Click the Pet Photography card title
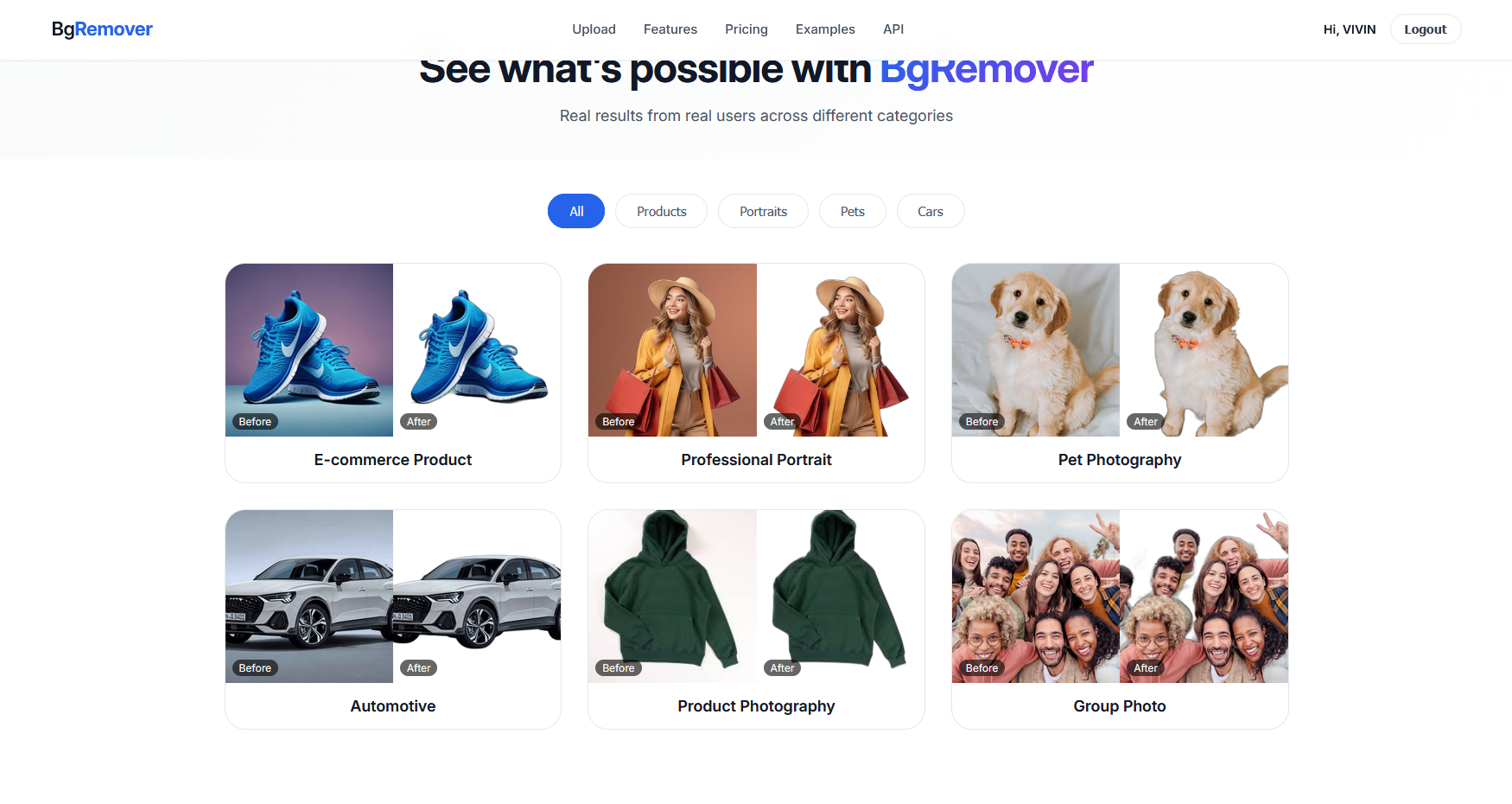1512x804 pixels. (1120, 460)
